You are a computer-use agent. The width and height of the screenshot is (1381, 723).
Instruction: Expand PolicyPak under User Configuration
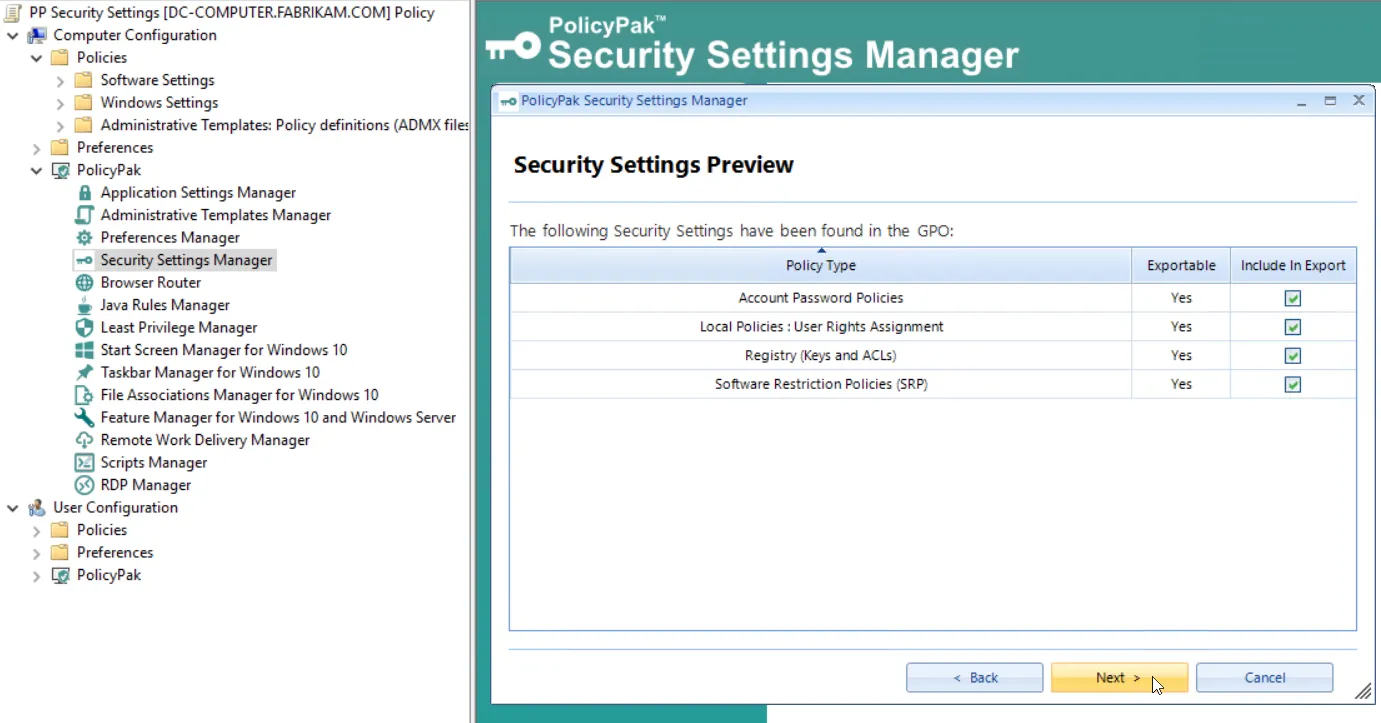[37, 575]
